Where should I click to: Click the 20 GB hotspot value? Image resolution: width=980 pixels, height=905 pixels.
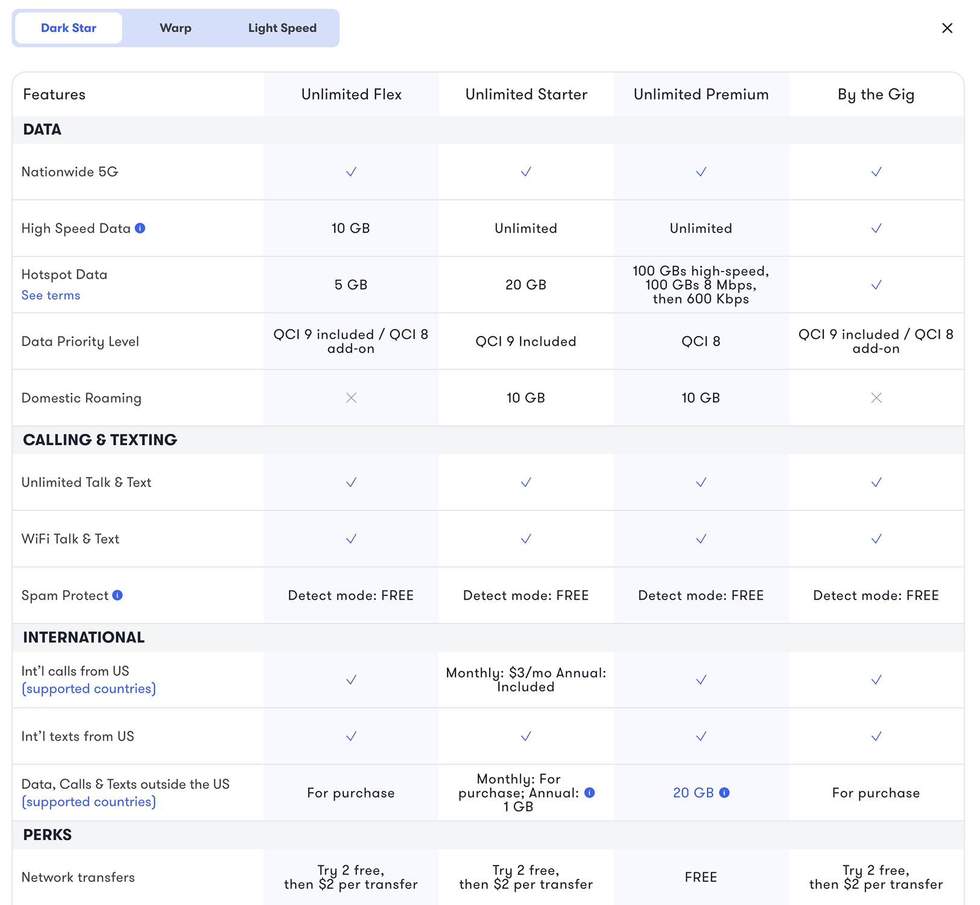coord(526,285)
